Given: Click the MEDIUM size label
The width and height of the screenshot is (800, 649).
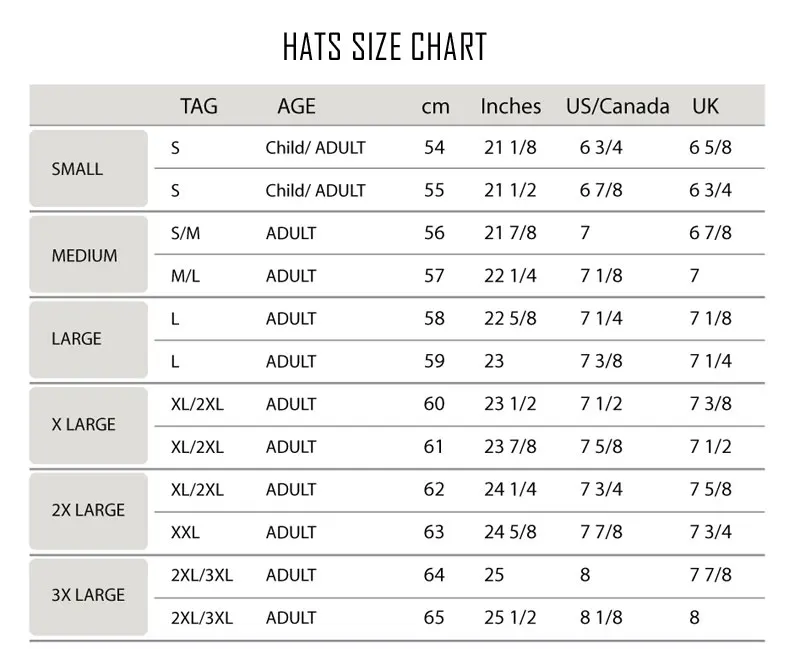Looking at the screenshot, I should (84, 255).
